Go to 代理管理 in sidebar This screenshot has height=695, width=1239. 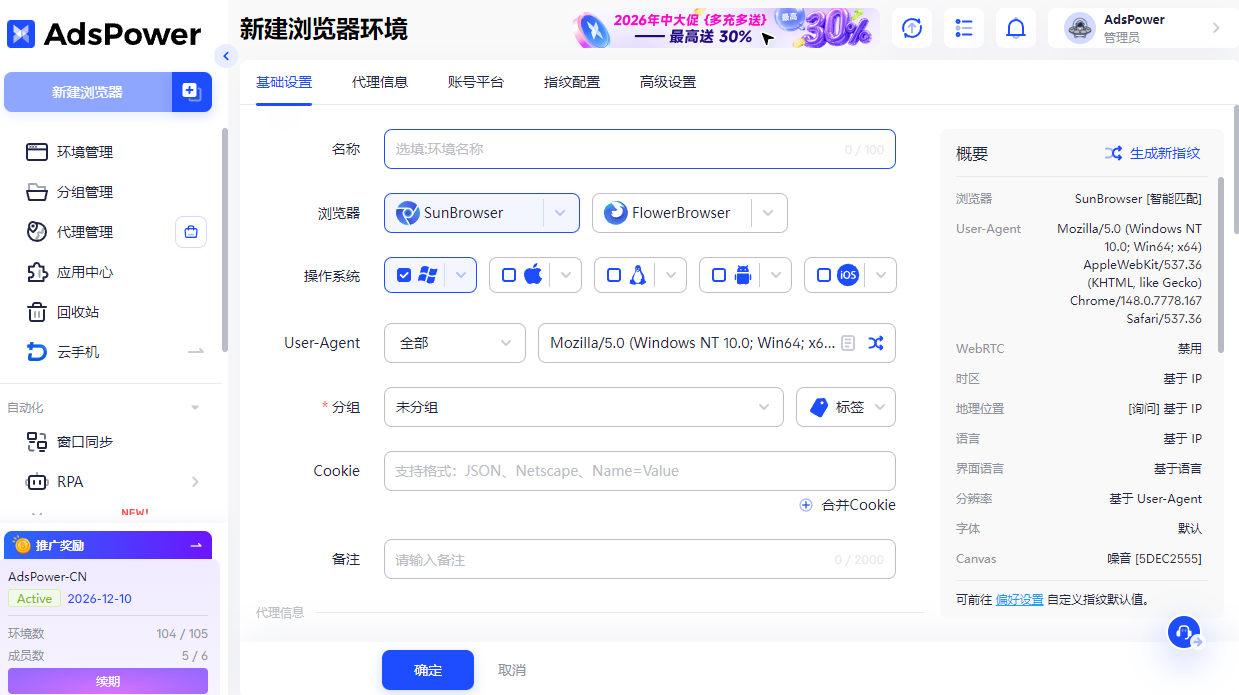click(x=85, y=232)
